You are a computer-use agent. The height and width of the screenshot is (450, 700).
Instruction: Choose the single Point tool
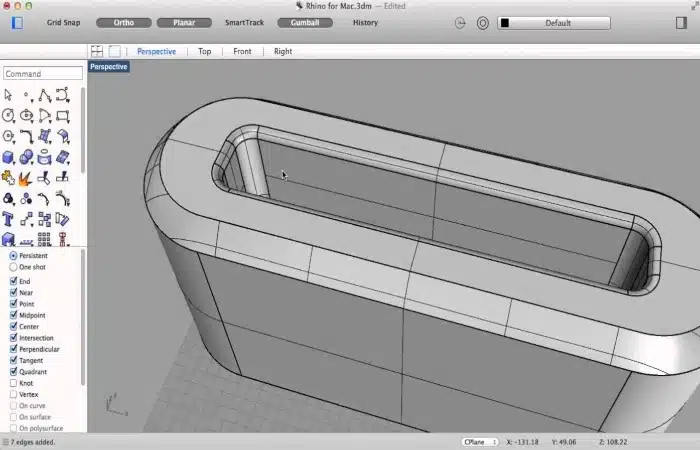pyautogui.click(x=27, y=95)
